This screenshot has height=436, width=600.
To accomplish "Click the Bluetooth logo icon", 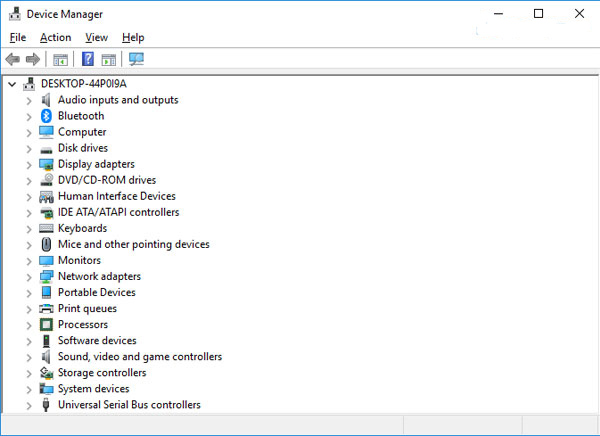I will click(x=46, y=116).
